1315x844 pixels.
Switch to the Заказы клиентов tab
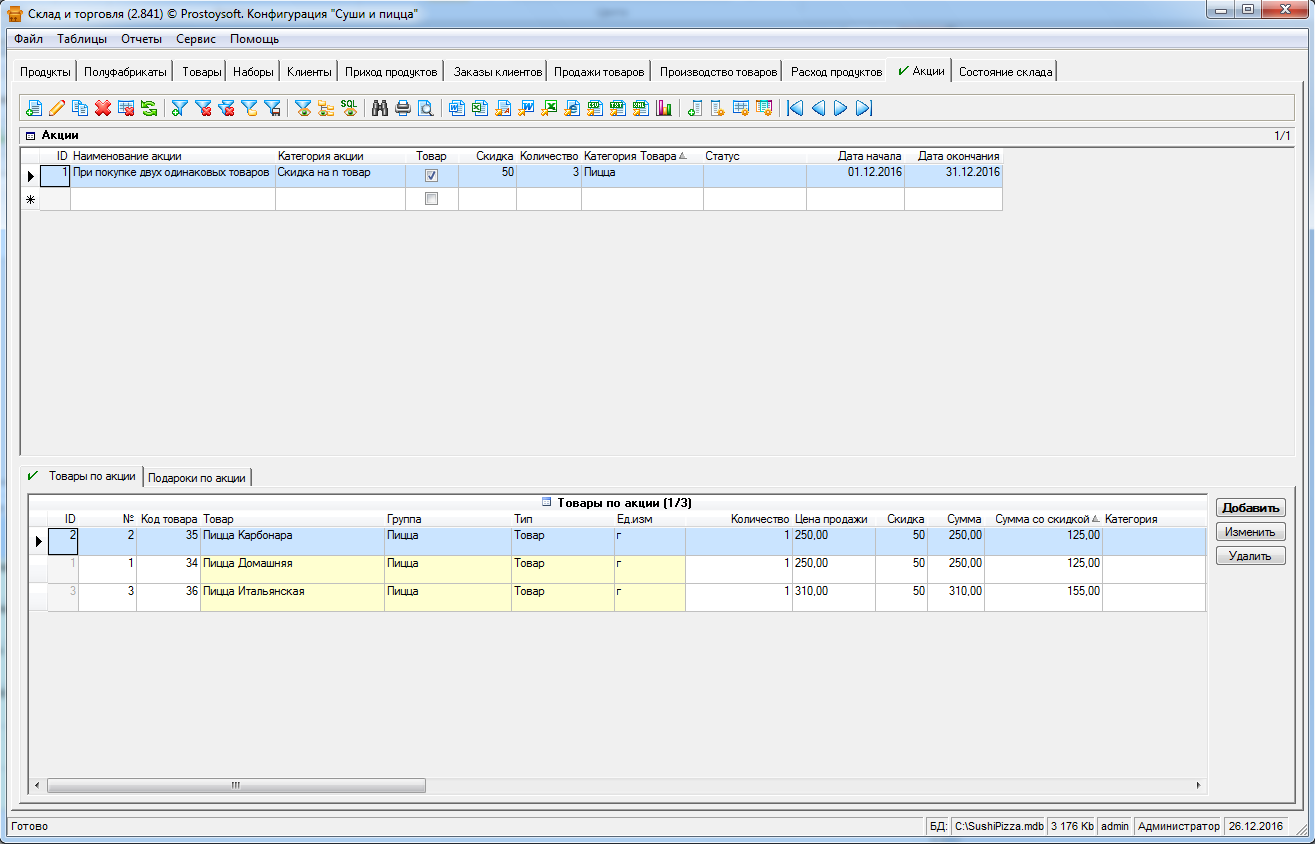497,72
